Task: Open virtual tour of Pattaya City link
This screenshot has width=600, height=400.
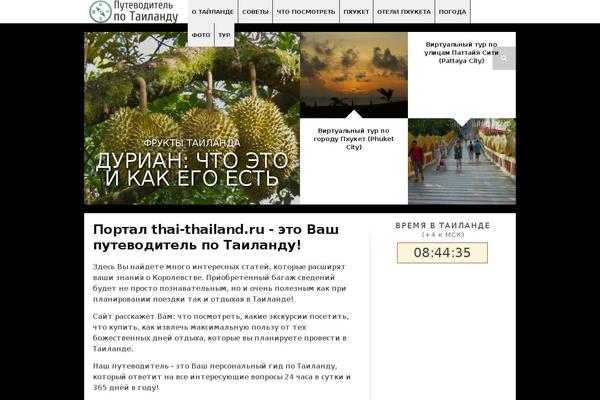Action: point(461,52)
